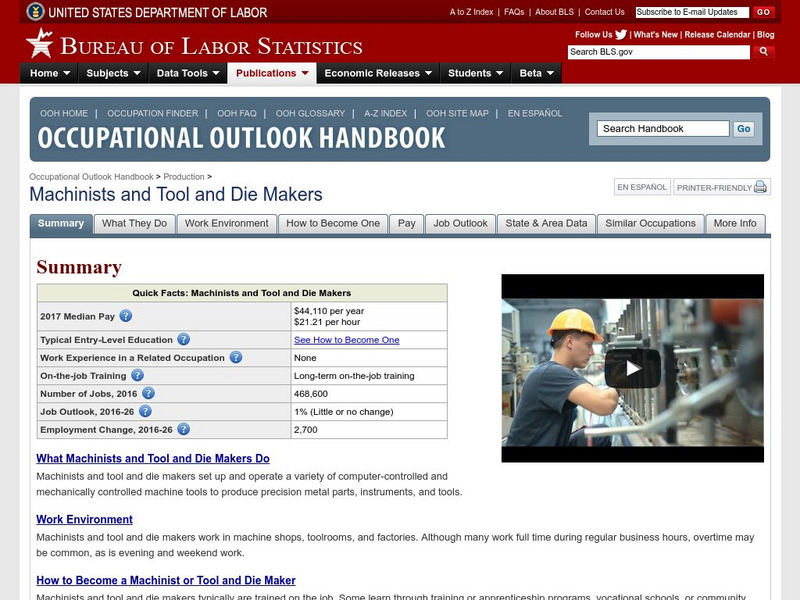Click help icon for Employment Change, 2016-26

tap(183, 429)
